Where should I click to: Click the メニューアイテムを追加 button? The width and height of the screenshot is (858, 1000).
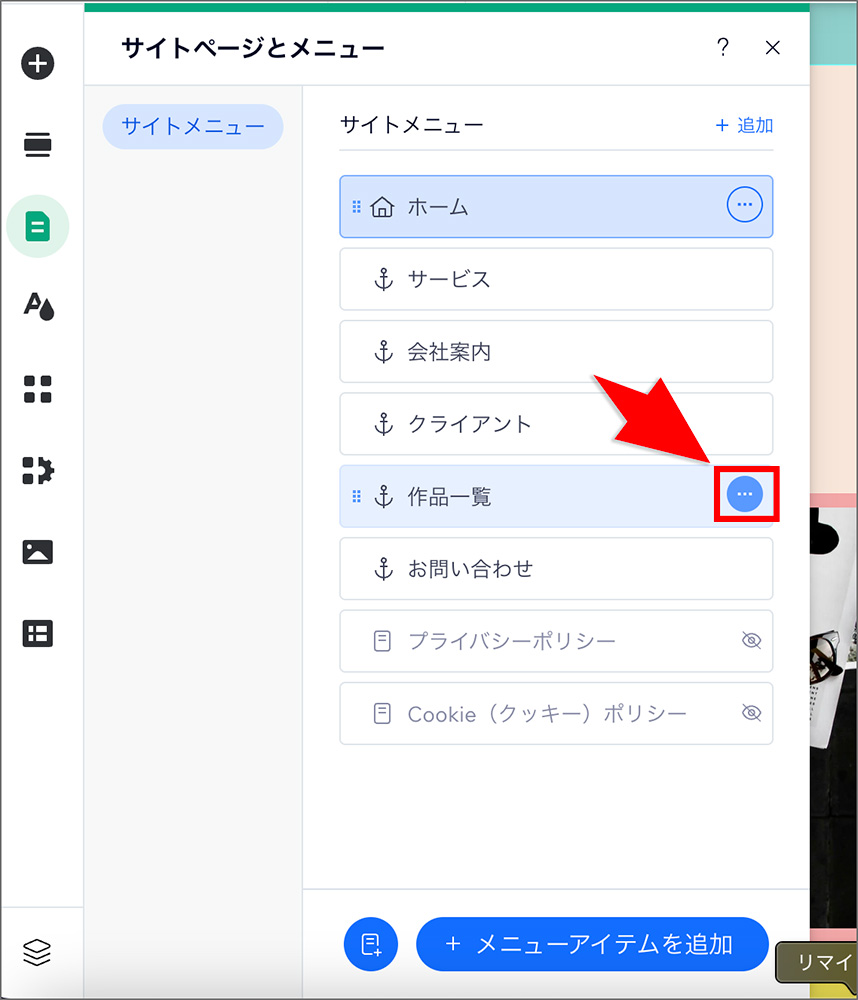click(x=592, y=944)
